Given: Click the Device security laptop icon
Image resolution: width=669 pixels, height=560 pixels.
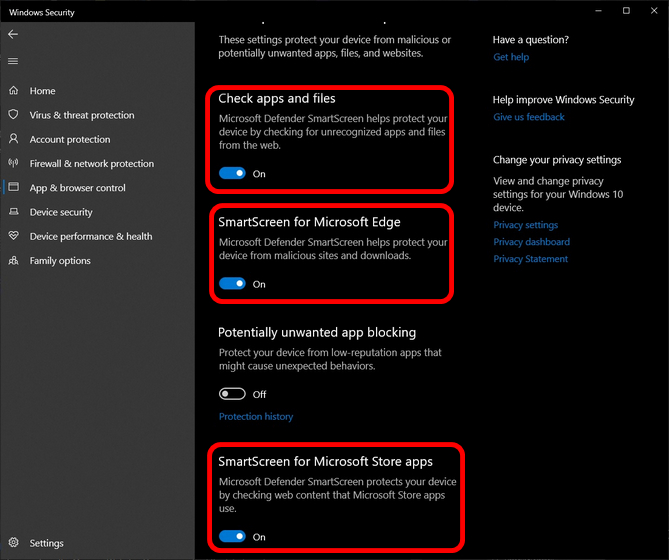Looking at the screenshot, I should tap(14, 212).
